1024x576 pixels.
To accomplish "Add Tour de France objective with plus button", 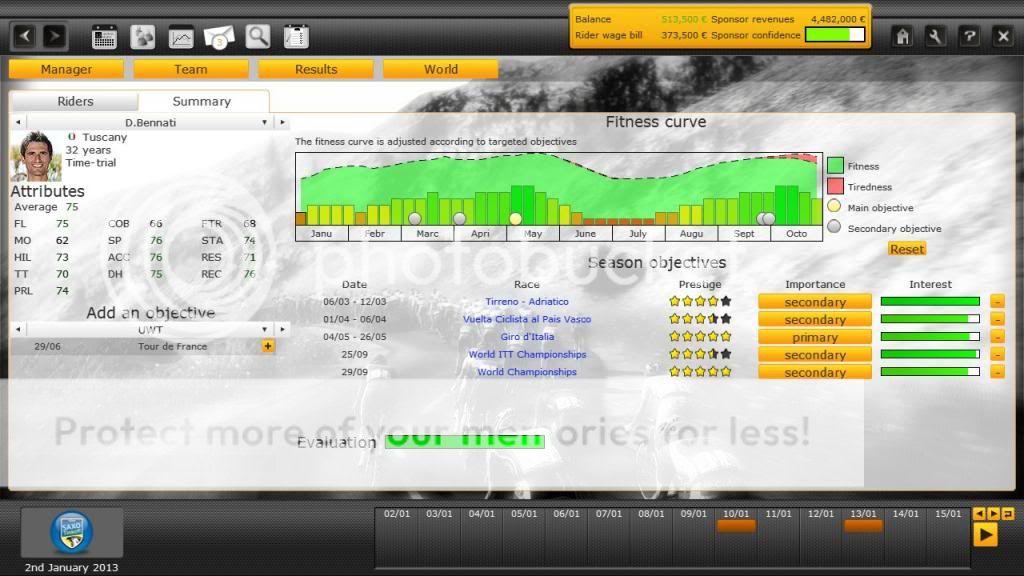I will [267, 346].
